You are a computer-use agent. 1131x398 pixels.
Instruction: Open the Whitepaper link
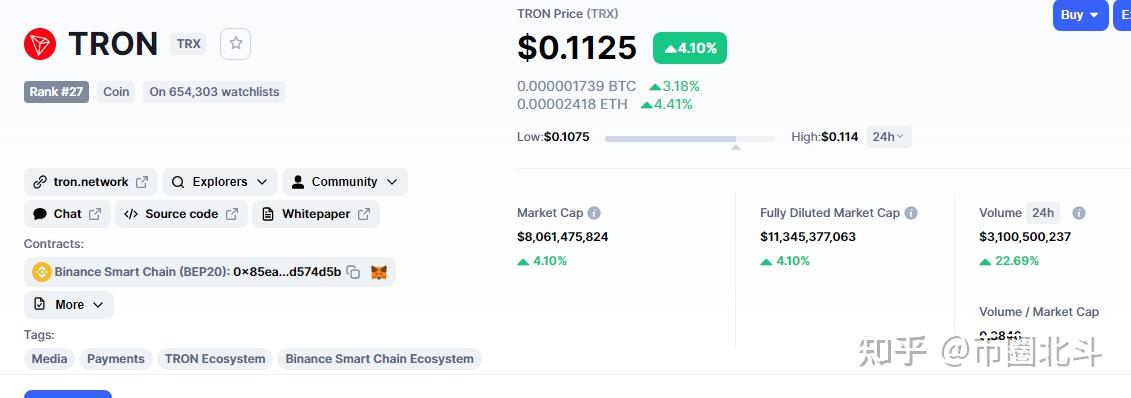(x=315, y=214)
